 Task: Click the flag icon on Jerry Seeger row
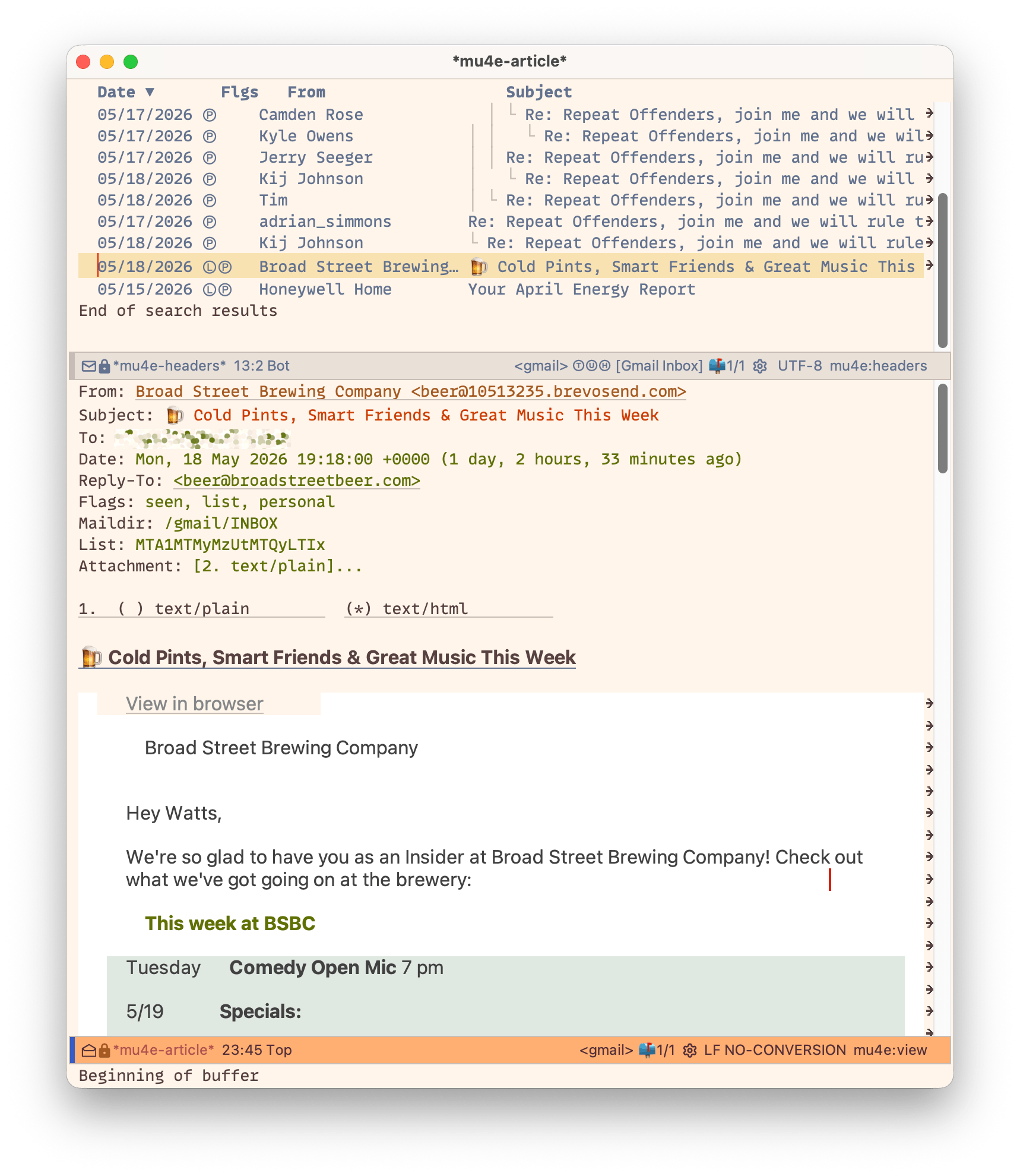pos(209,157)
